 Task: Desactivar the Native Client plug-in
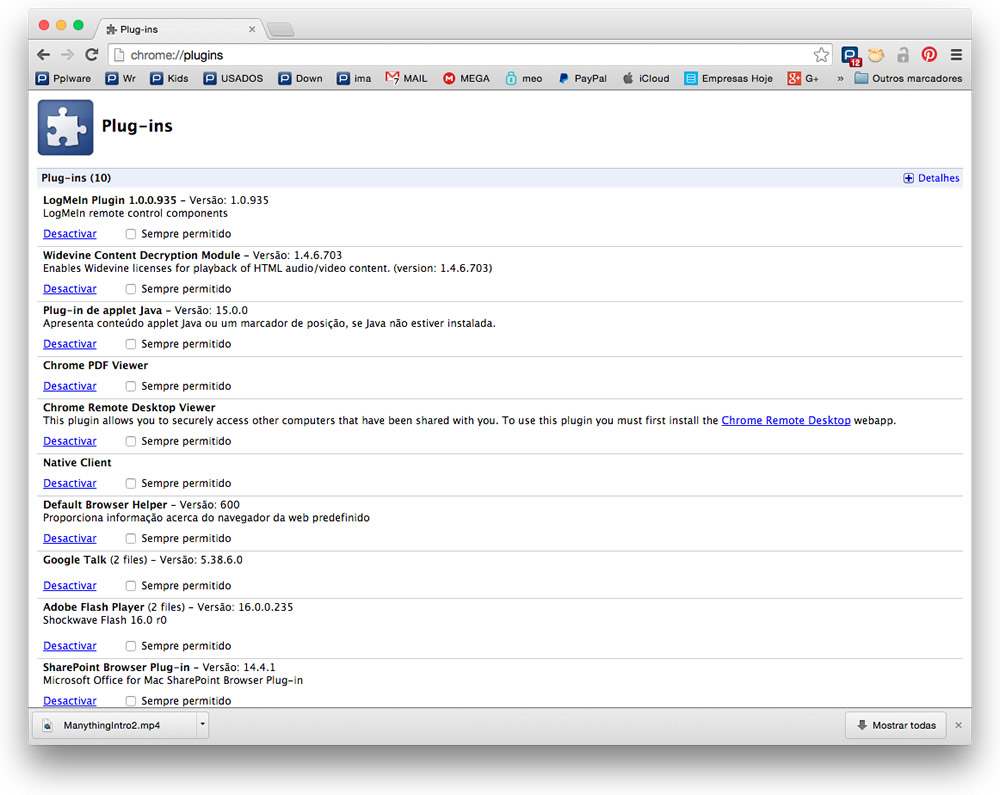(70, 483)
